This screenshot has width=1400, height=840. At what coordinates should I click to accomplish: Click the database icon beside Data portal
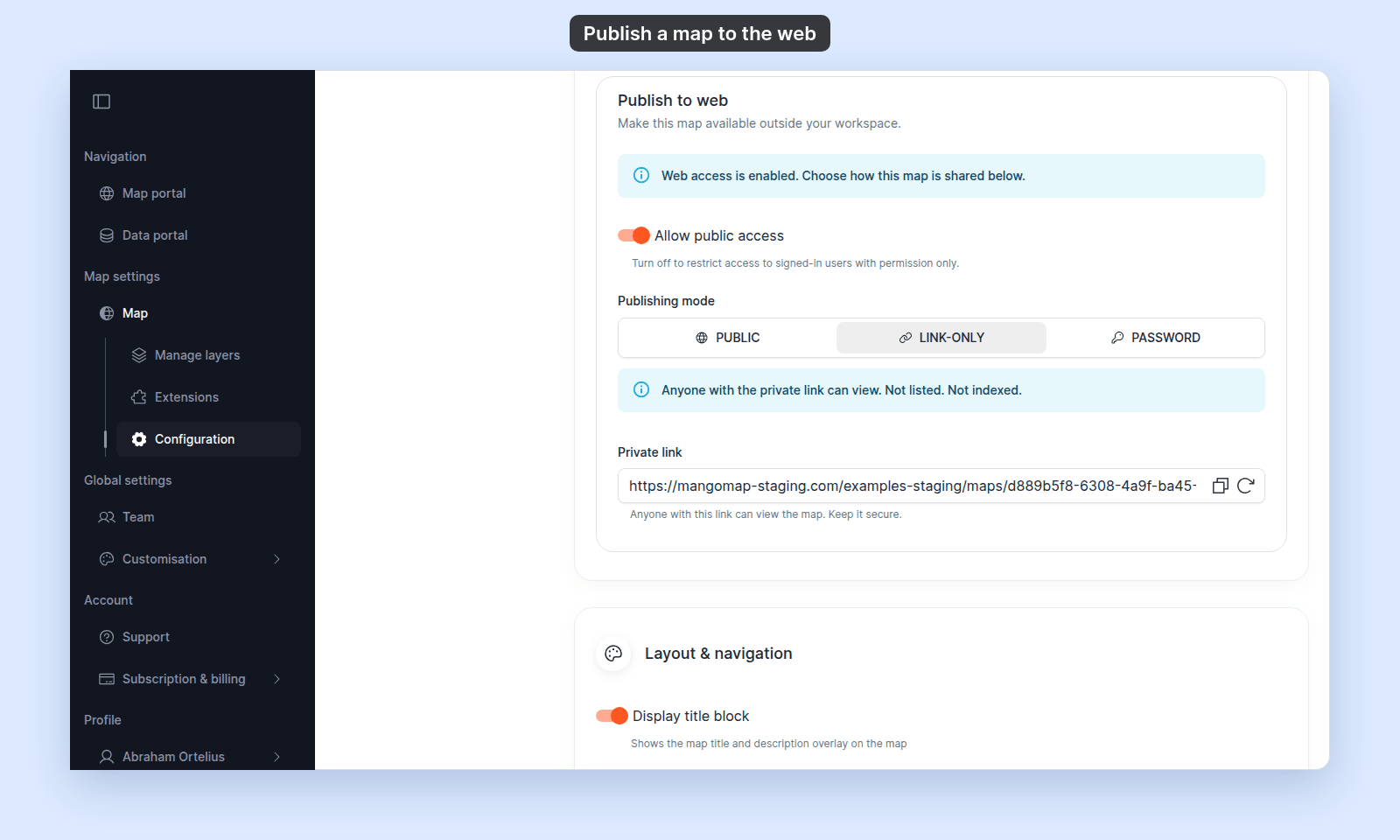click(x=107, y=235)
